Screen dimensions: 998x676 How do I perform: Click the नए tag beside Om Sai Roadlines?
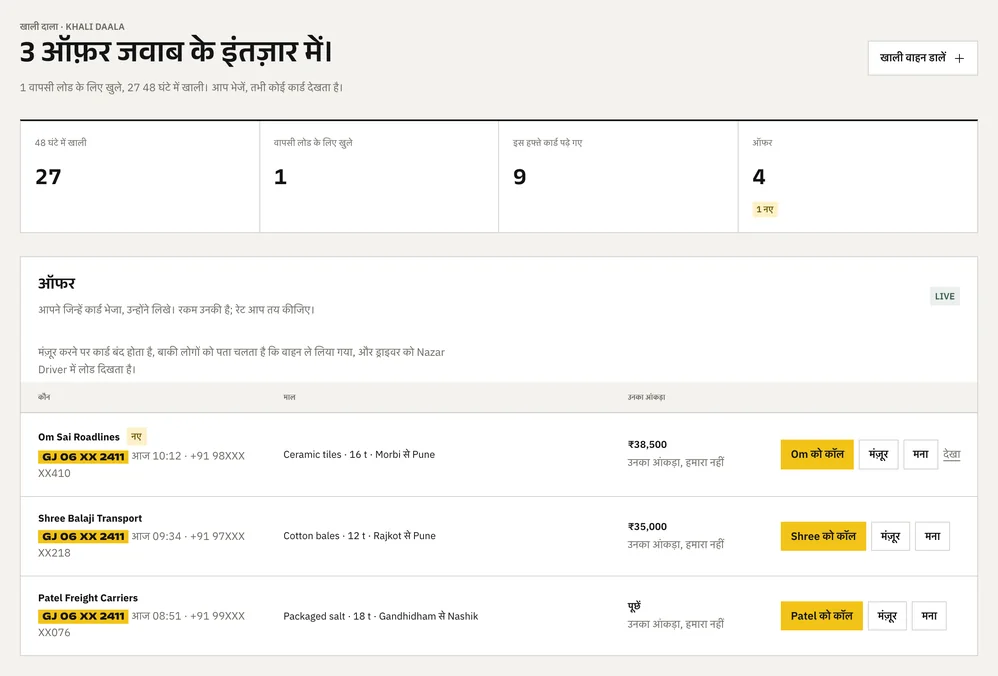pos(136,437)
